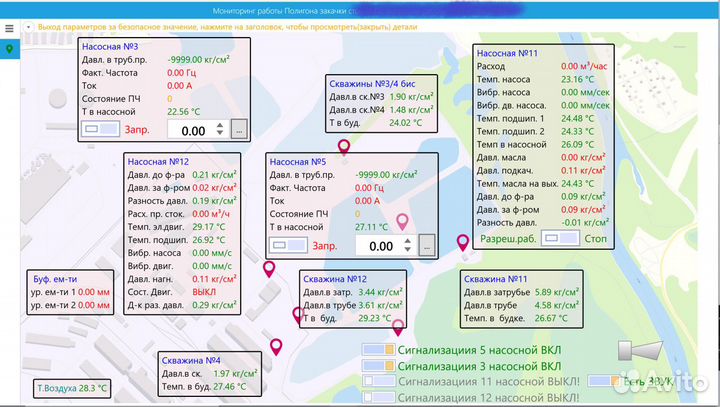Click the Насосная №3 panel header
This screenshot has height=407, width=720.
click(110, 46)
